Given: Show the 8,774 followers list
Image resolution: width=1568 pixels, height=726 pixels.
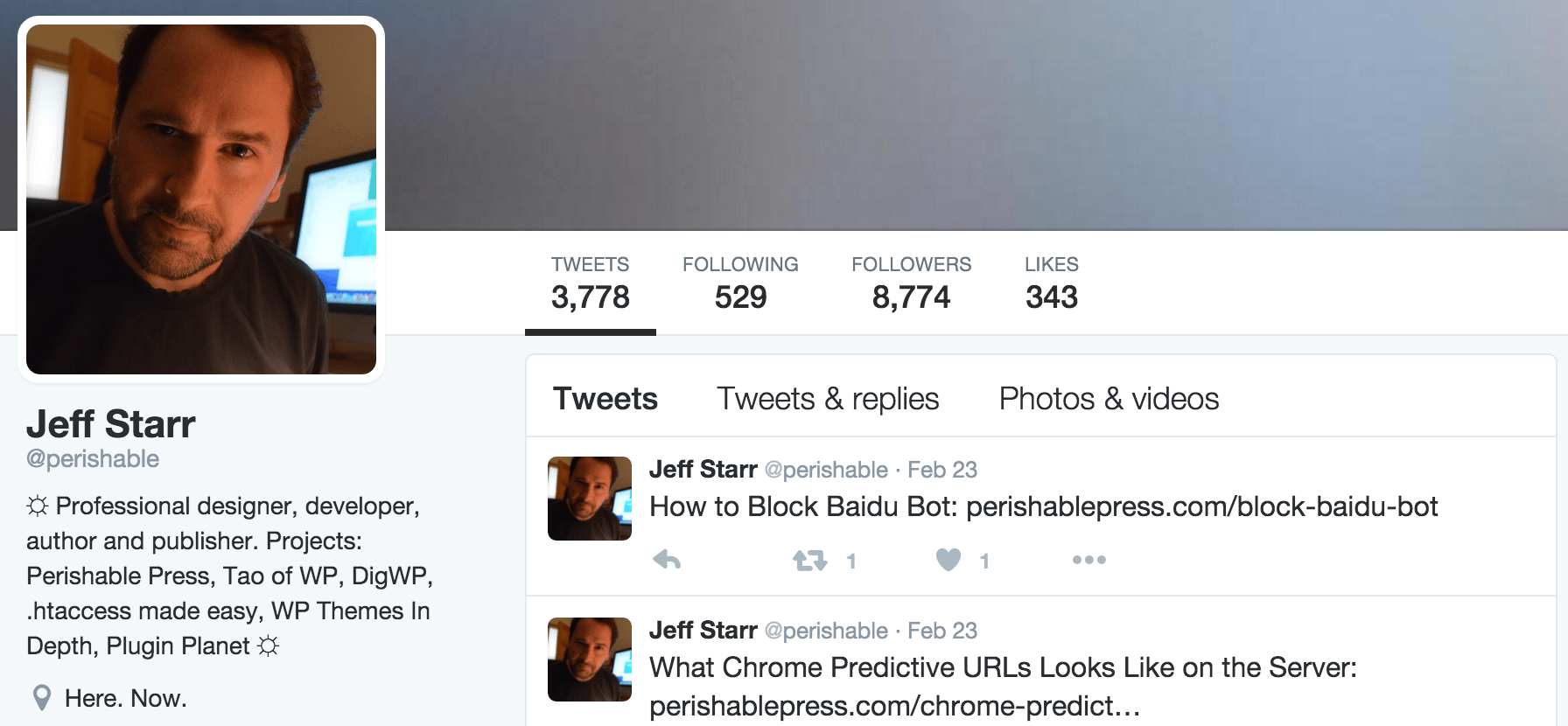Looking at the screenshot, I should click(911, 283).
